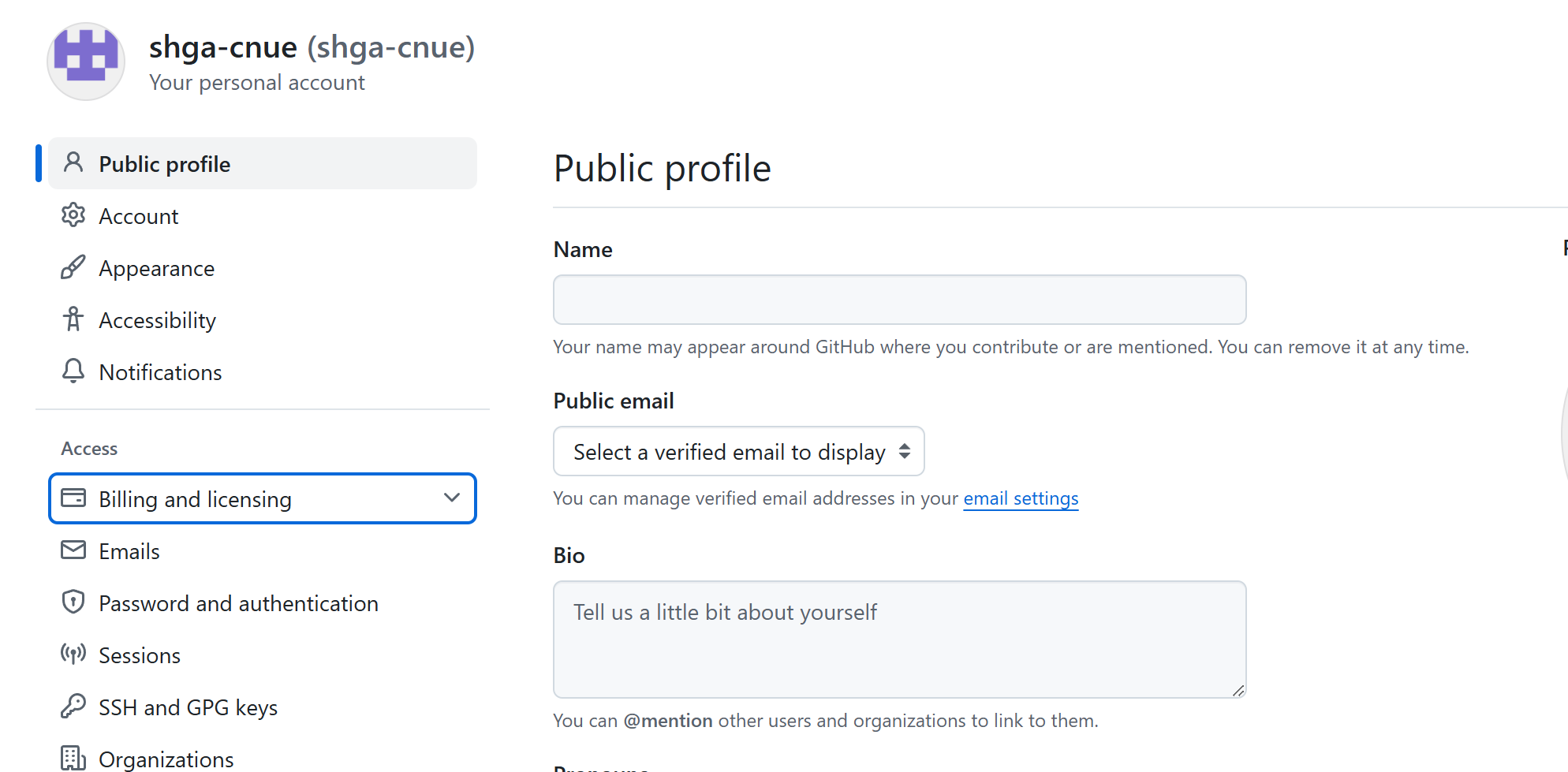Open SSH and GPG keys settings

click(263, 707)
